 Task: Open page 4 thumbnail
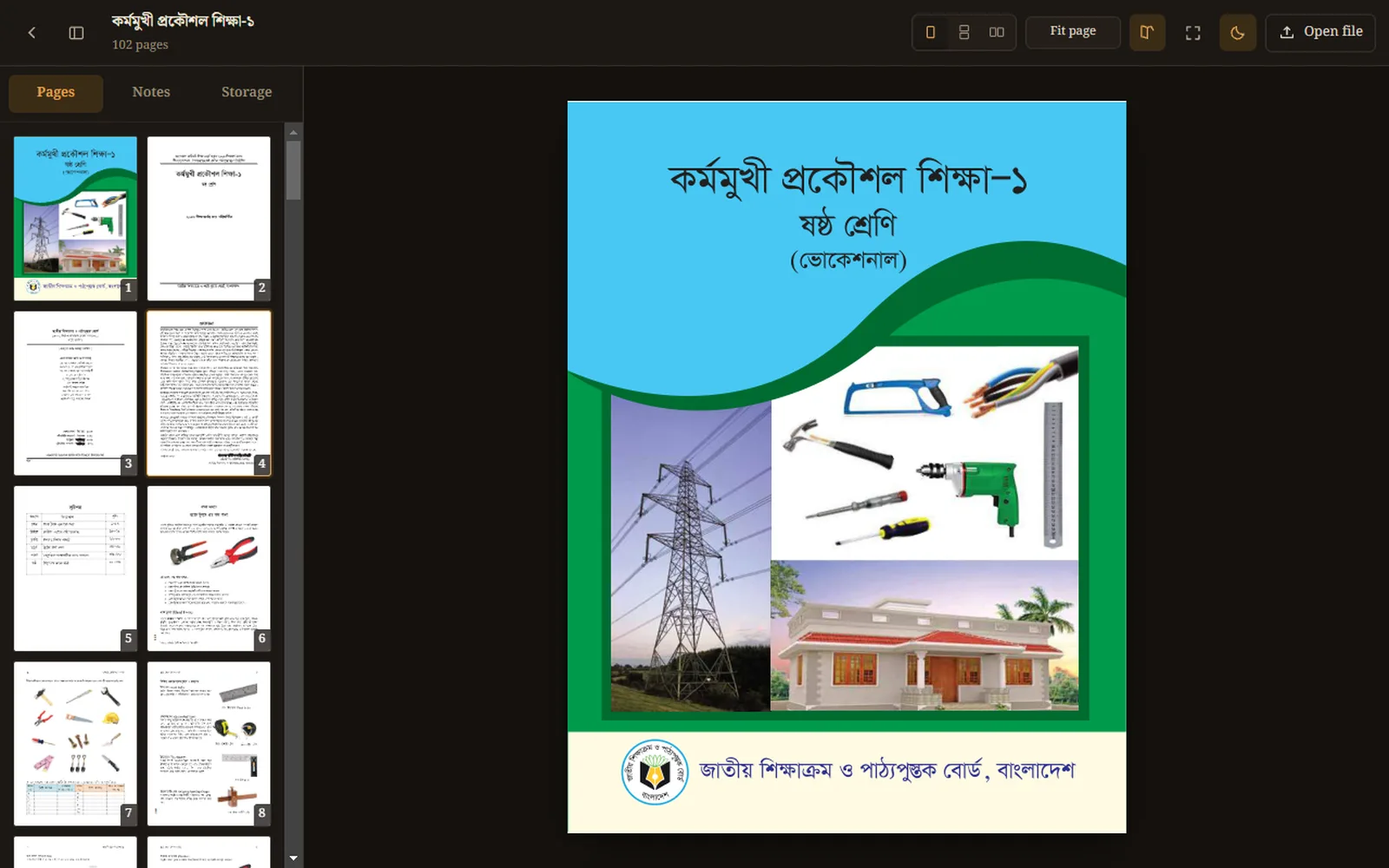pyautogui.click(x=209, y=393)
